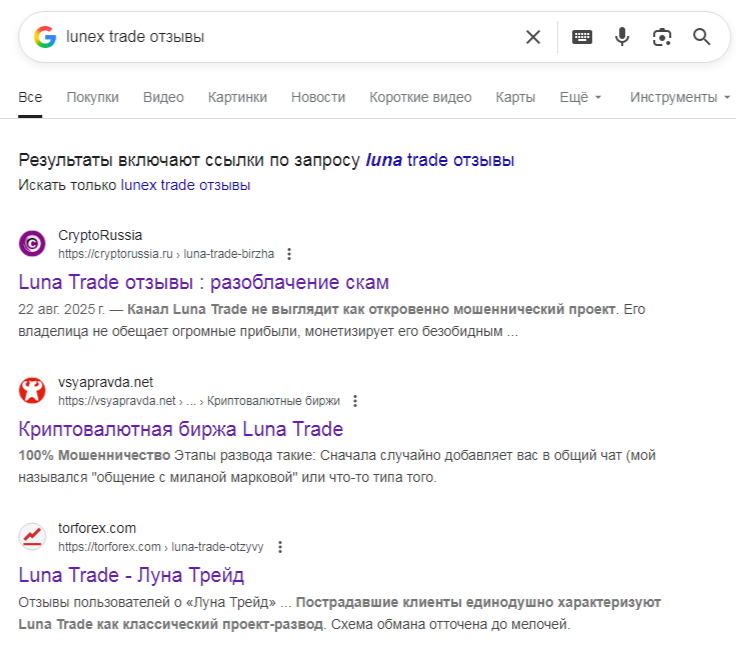Select the Все tab
Screen dimensions: 736x647
pos(30,97)
